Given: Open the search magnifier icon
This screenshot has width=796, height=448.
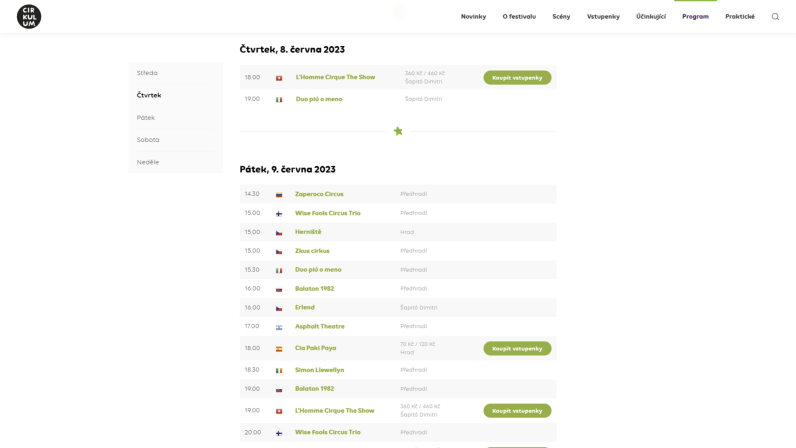Looking at the screenshot, I should tap(775, 17).
